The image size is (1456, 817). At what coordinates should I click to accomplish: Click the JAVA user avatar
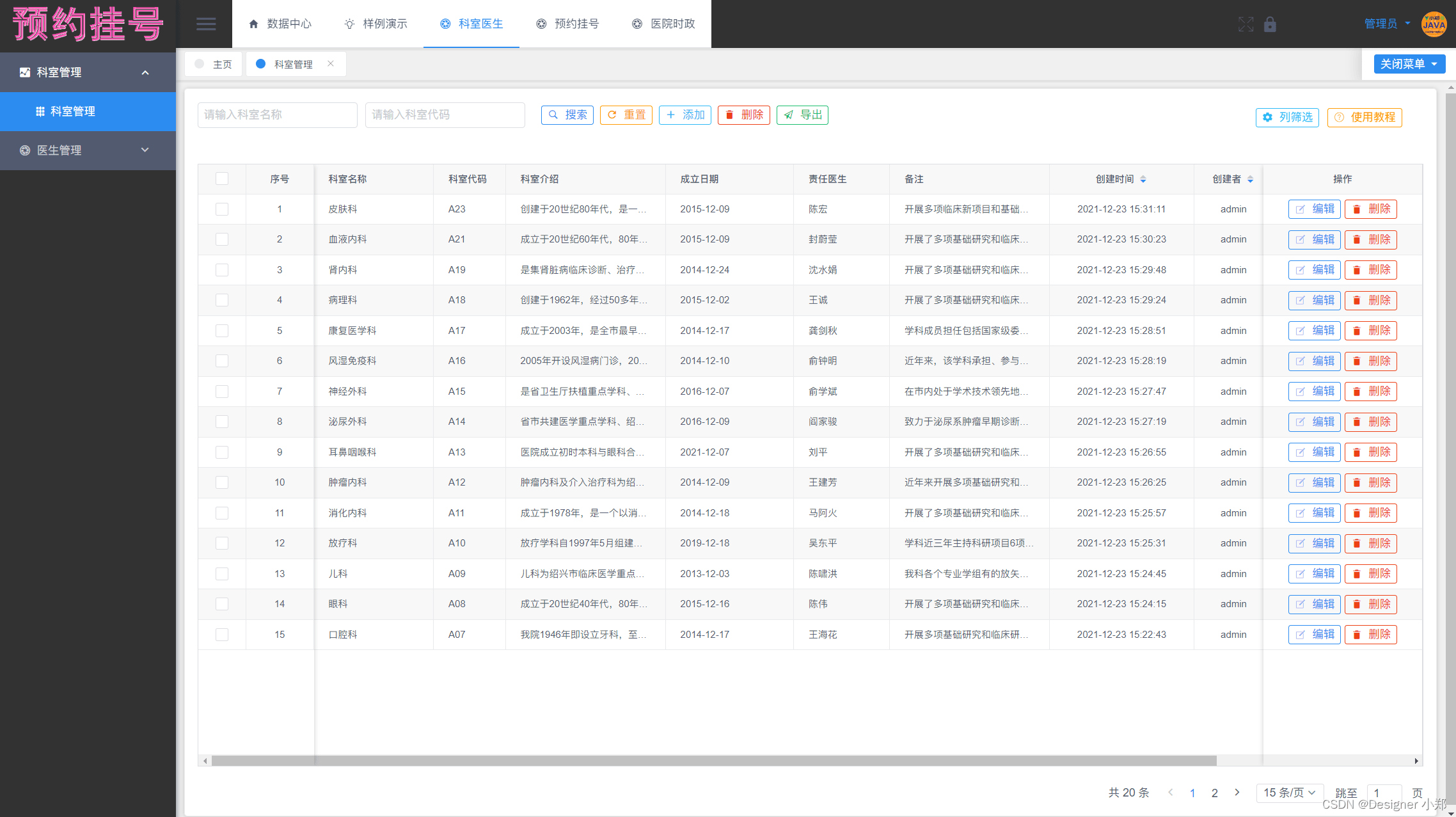tap(1434, 24)
